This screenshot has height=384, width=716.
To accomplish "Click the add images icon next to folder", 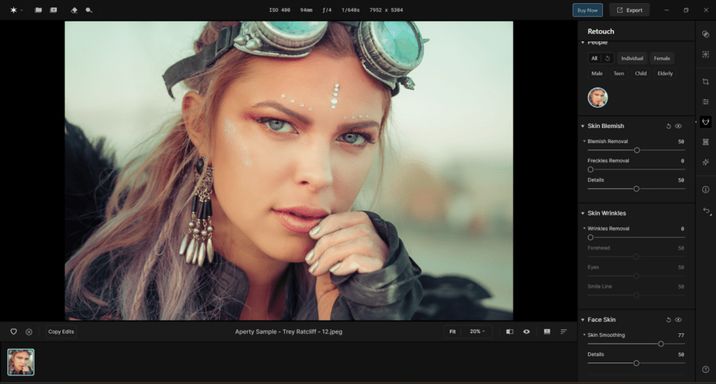I will [x=53, y=10].
